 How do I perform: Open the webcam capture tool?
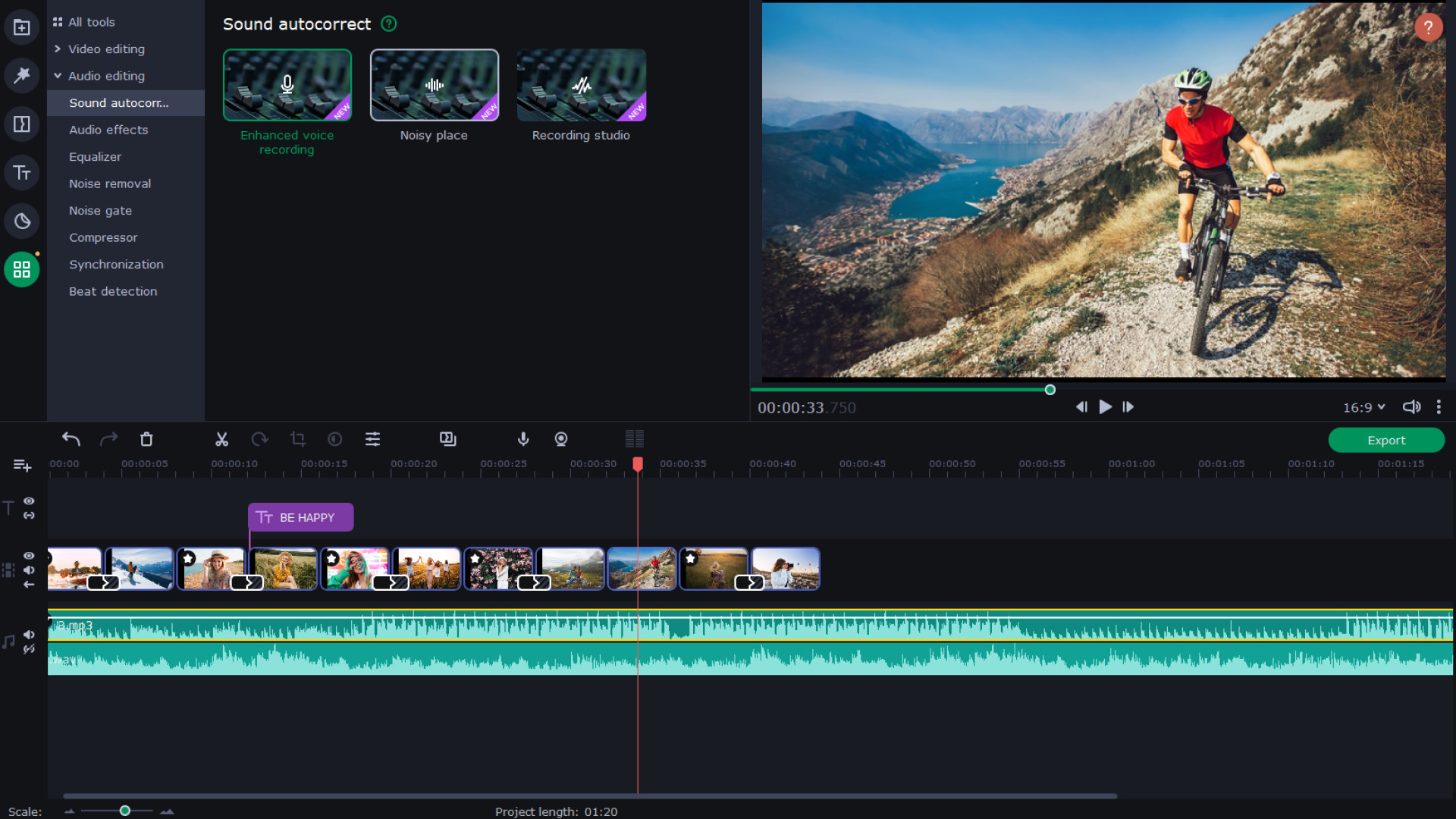pos(561,439)
